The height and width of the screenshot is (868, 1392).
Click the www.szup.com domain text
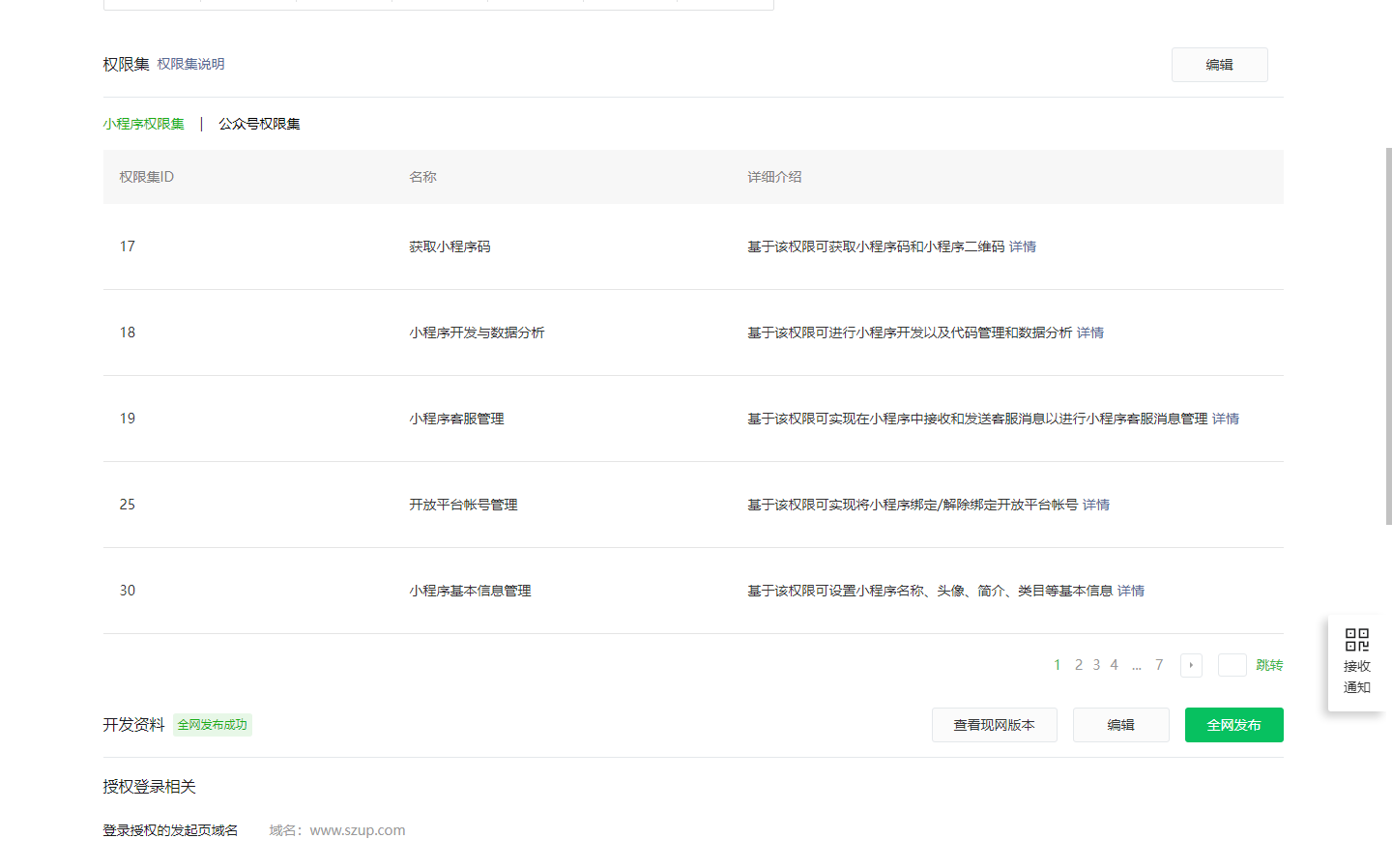[358, 830]
